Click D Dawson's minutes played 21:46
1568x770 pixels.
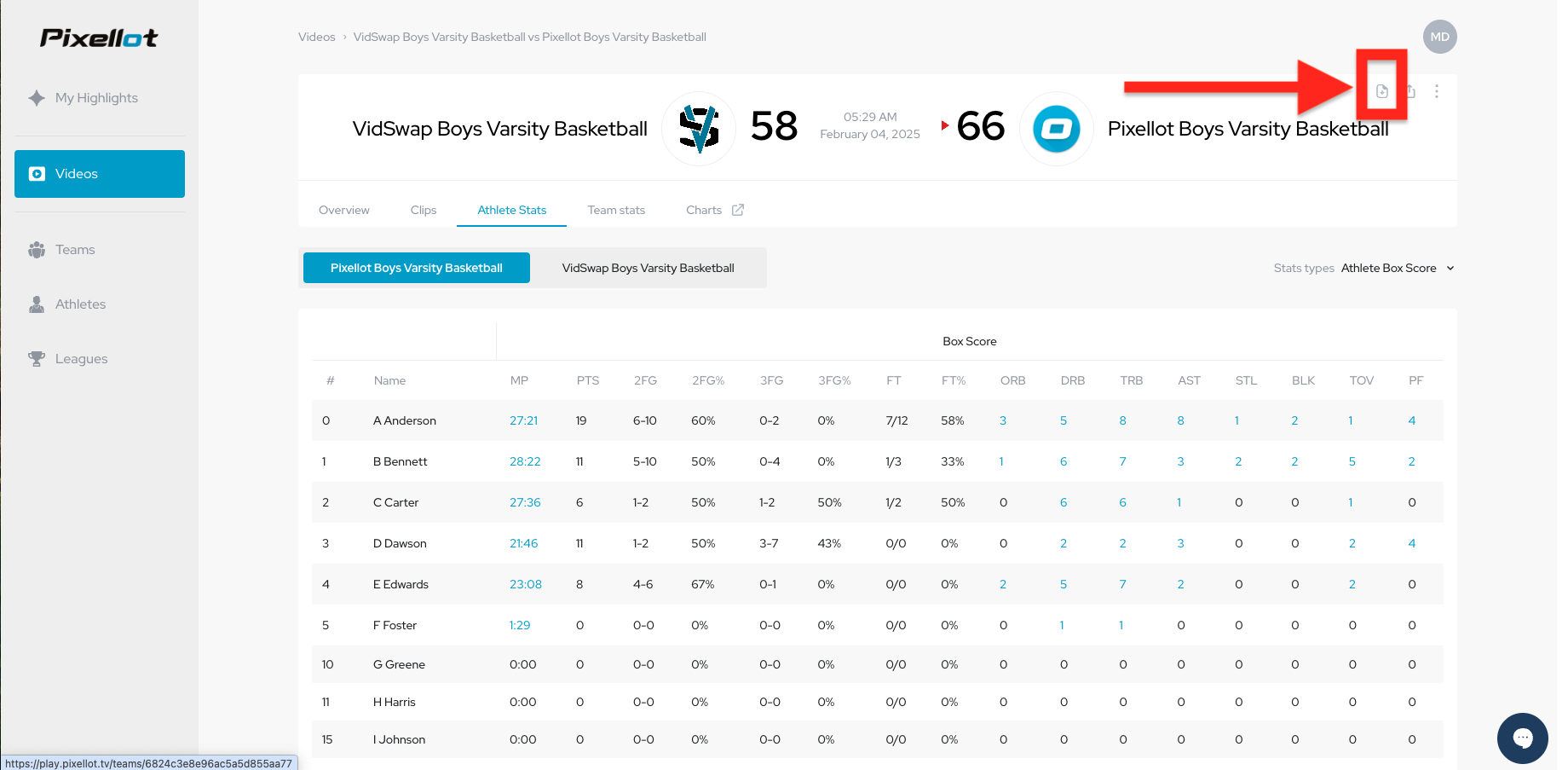pyautogui.click(x=524, y=543)
